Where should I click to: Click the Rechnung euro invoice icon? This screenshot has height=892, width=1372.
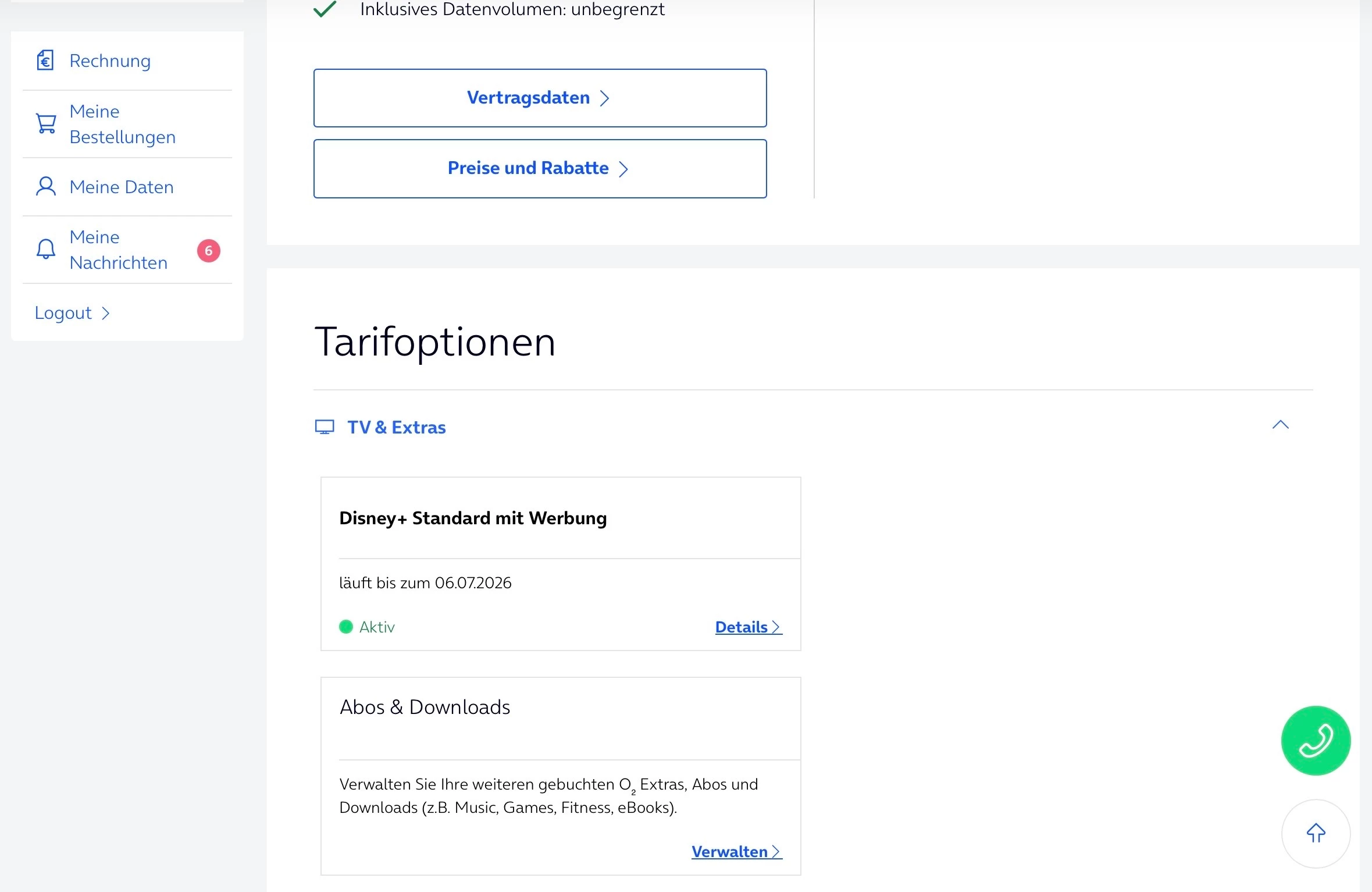coord(45,61)
